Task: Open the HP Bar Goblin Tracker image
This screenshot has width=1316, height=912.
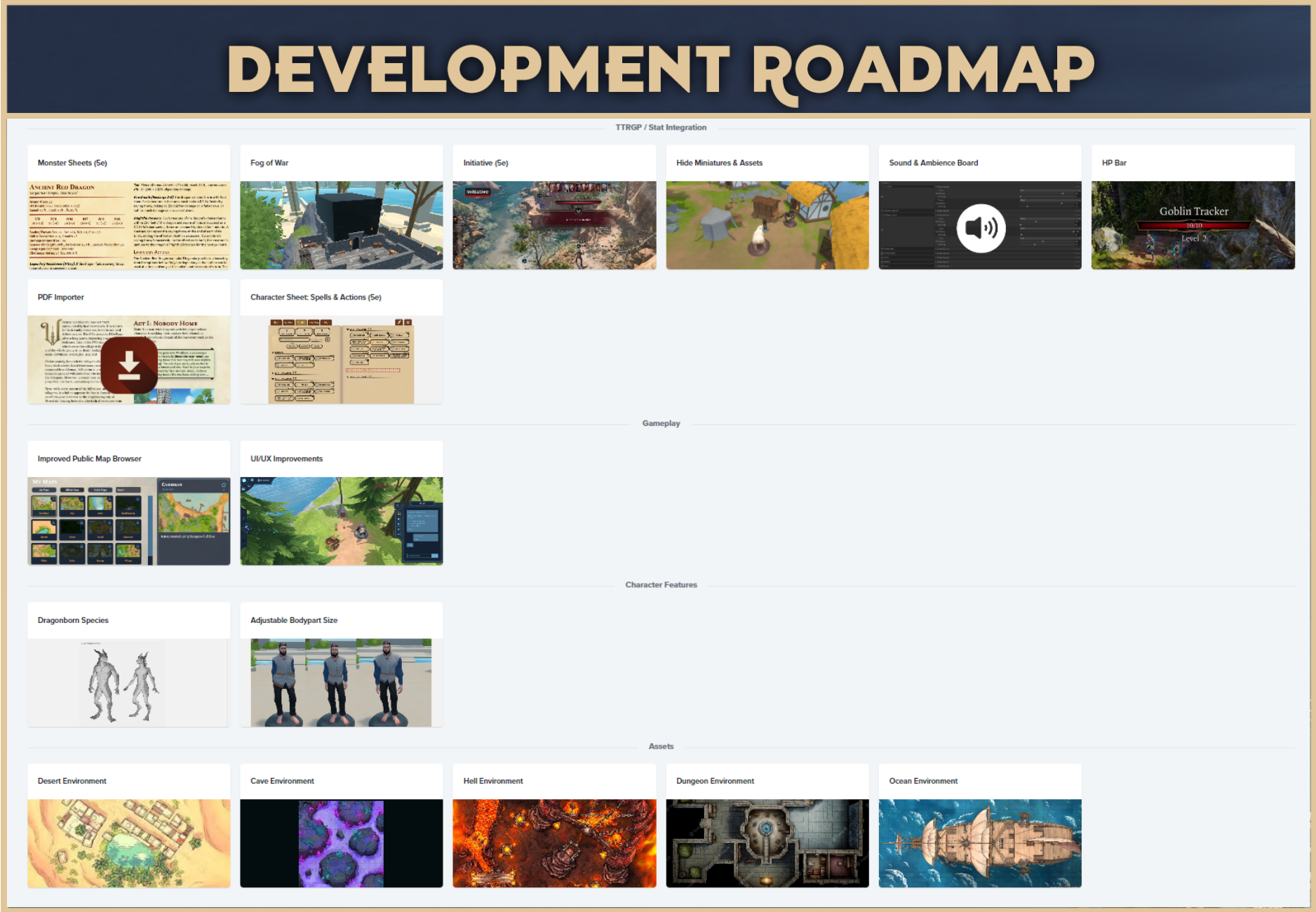Action: (1193, 225)
